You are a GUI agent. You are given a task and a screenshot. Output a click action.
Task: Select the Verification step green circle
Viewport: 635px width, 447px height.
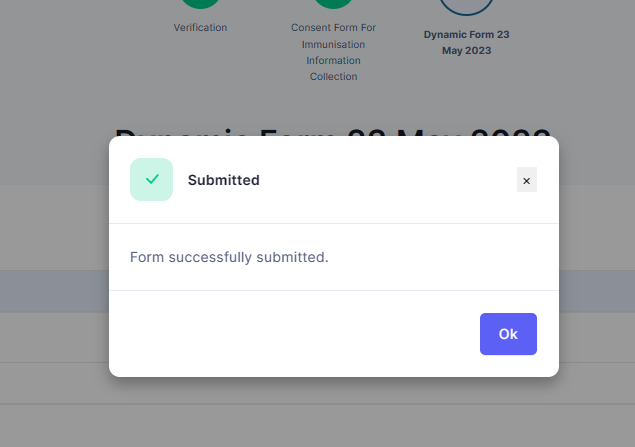pos(200,3)
